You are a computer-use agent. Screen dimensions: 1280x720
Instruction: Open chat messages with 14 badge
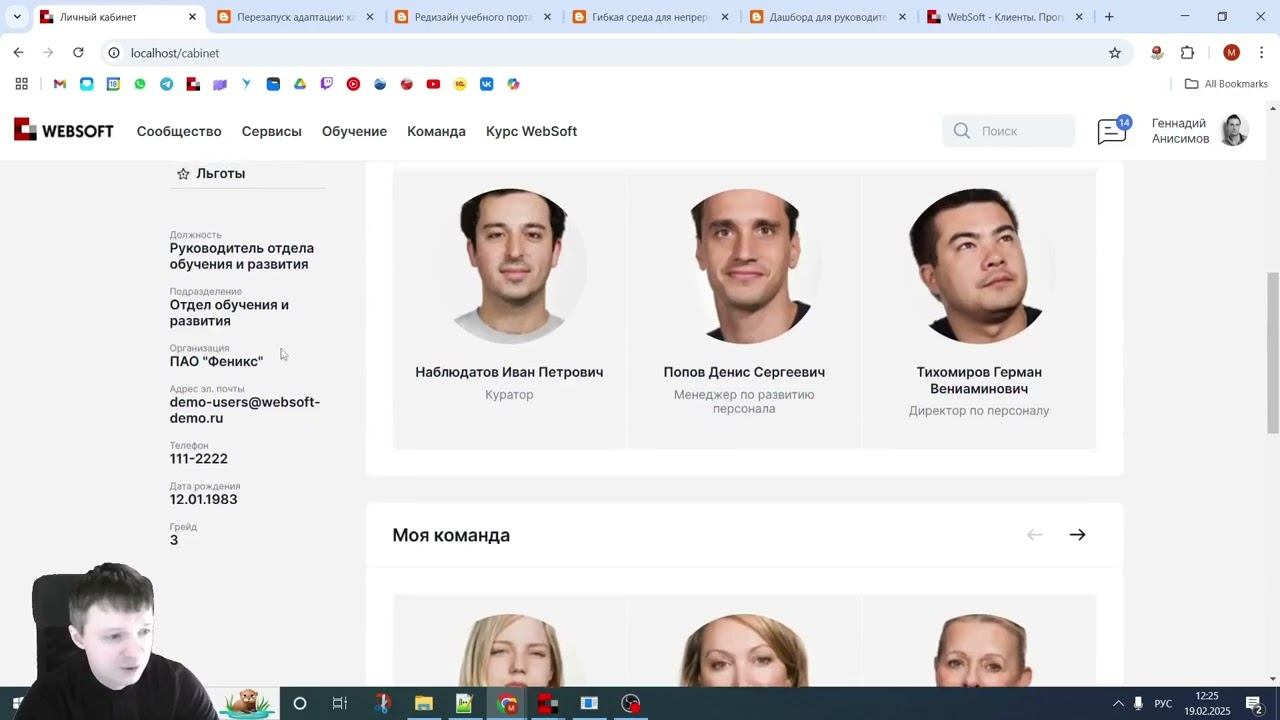pyautogui.click(x=1113, y=130)
